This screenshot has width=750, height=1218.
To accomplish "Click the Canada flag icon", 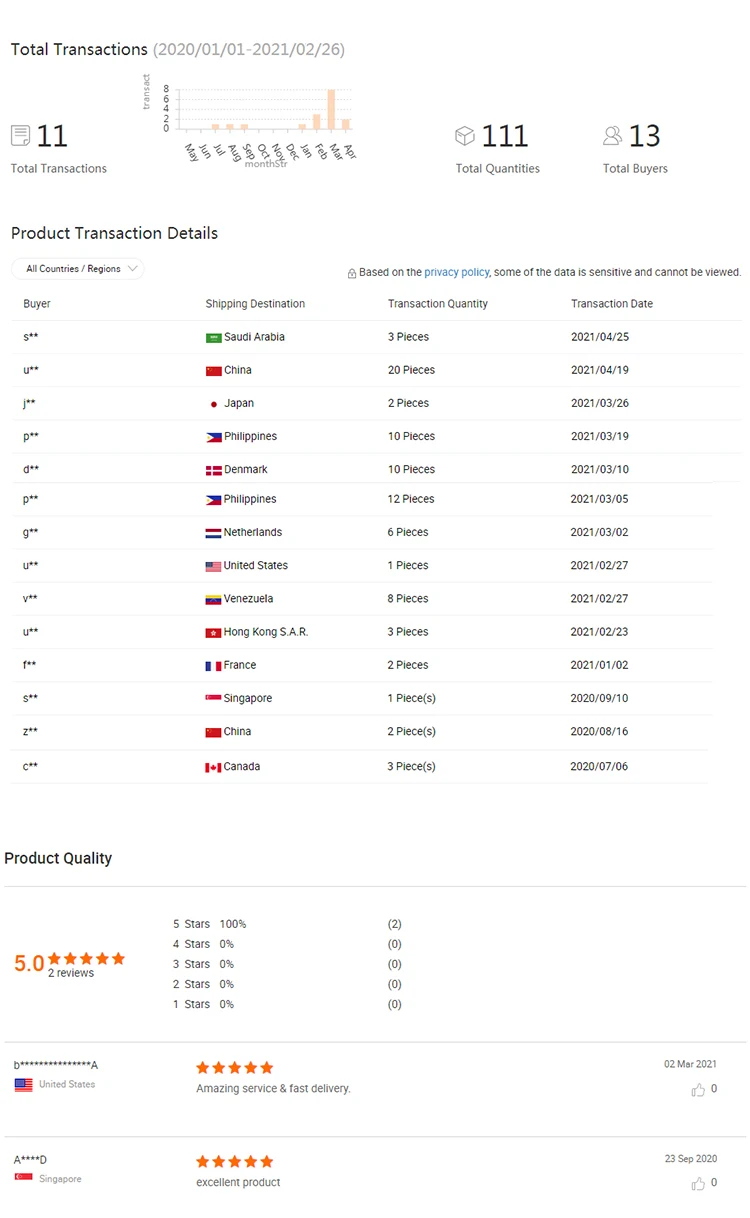I will [x=213, y=767].
